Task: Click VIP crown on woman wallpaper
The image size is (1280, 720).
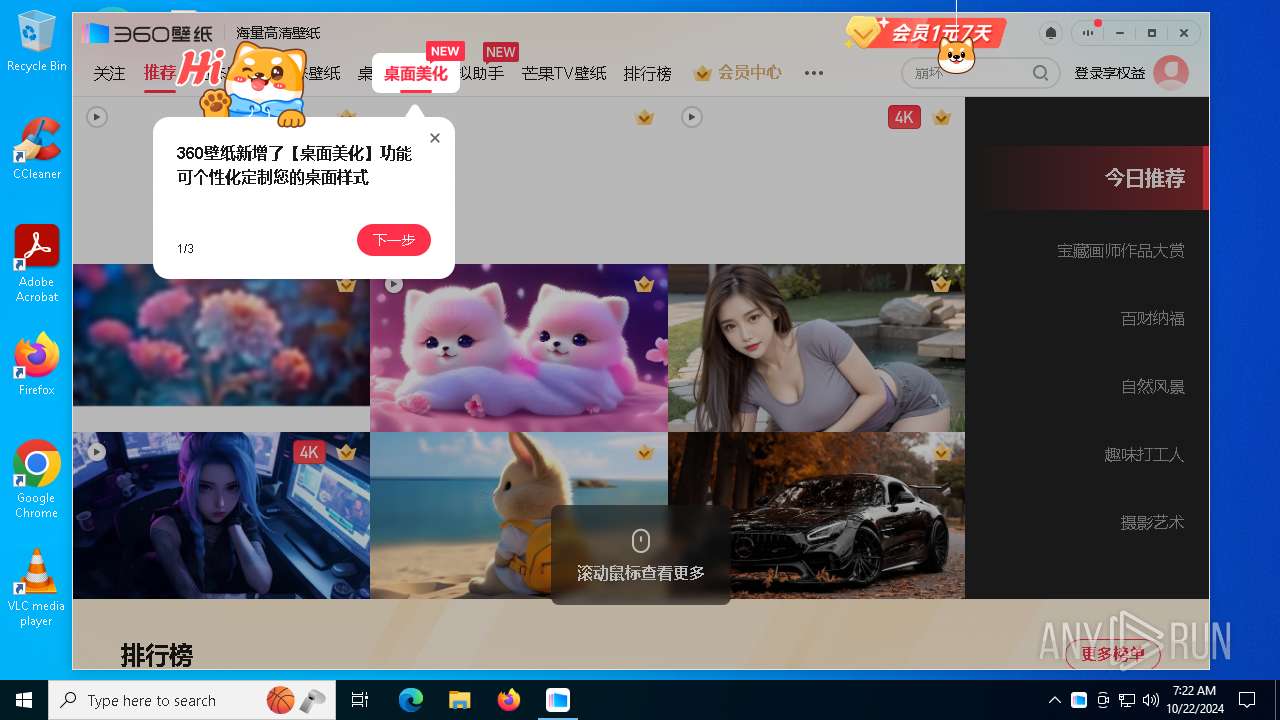Action: pyautogui.click(x=941, y=285)
